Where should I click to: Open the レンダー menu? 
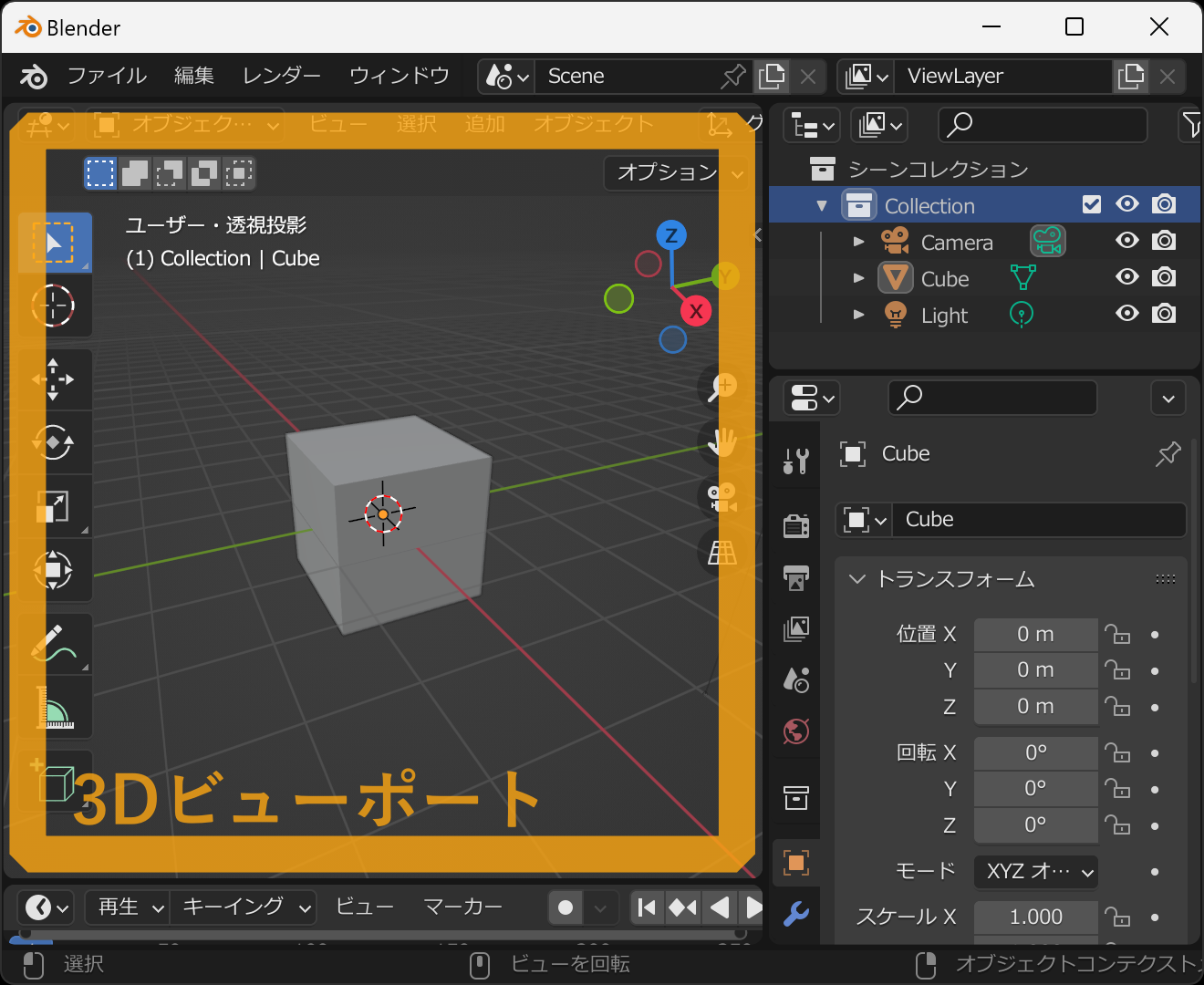point(281,77)
